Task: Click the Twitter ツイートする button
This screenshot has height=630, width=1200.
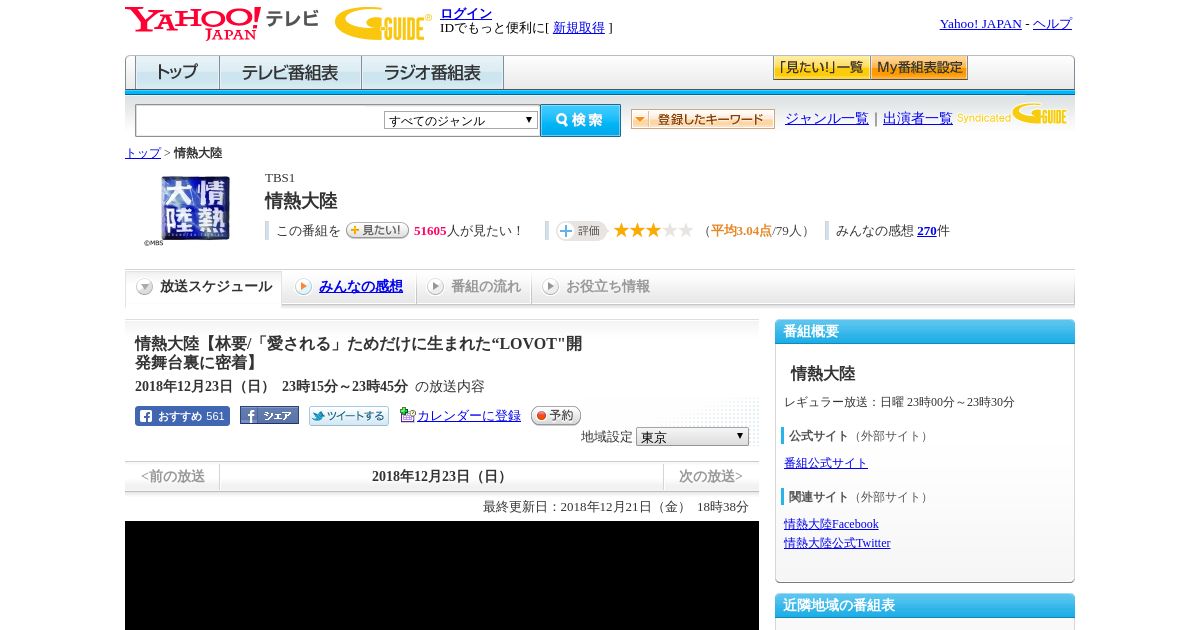Action: click(x=348, y=416)
